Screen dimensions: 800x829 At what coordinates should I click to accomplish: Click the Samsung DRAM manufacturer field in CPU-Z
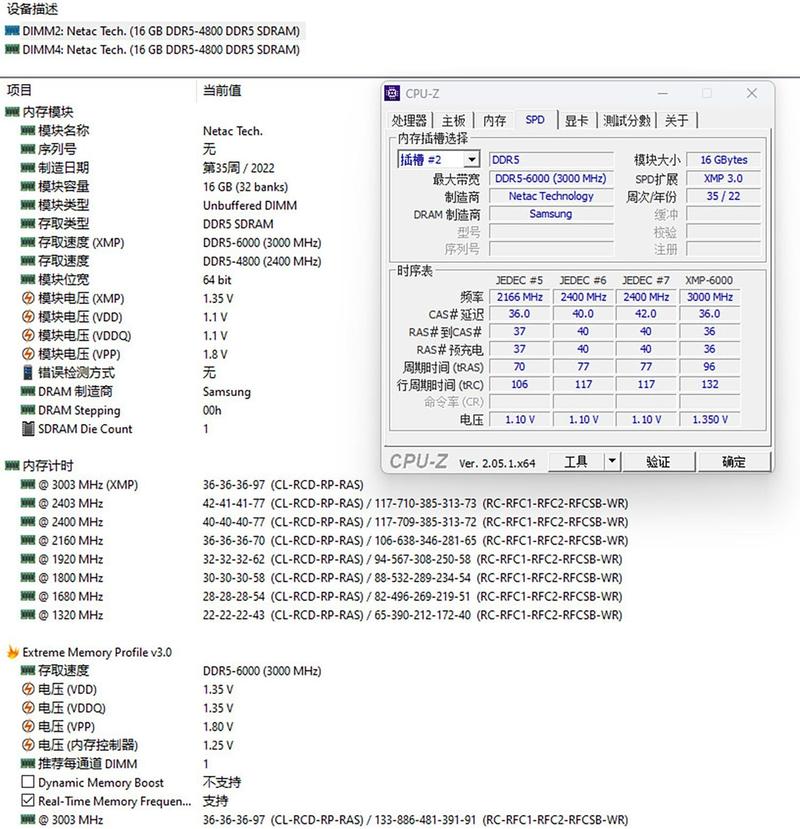(551, 214)
